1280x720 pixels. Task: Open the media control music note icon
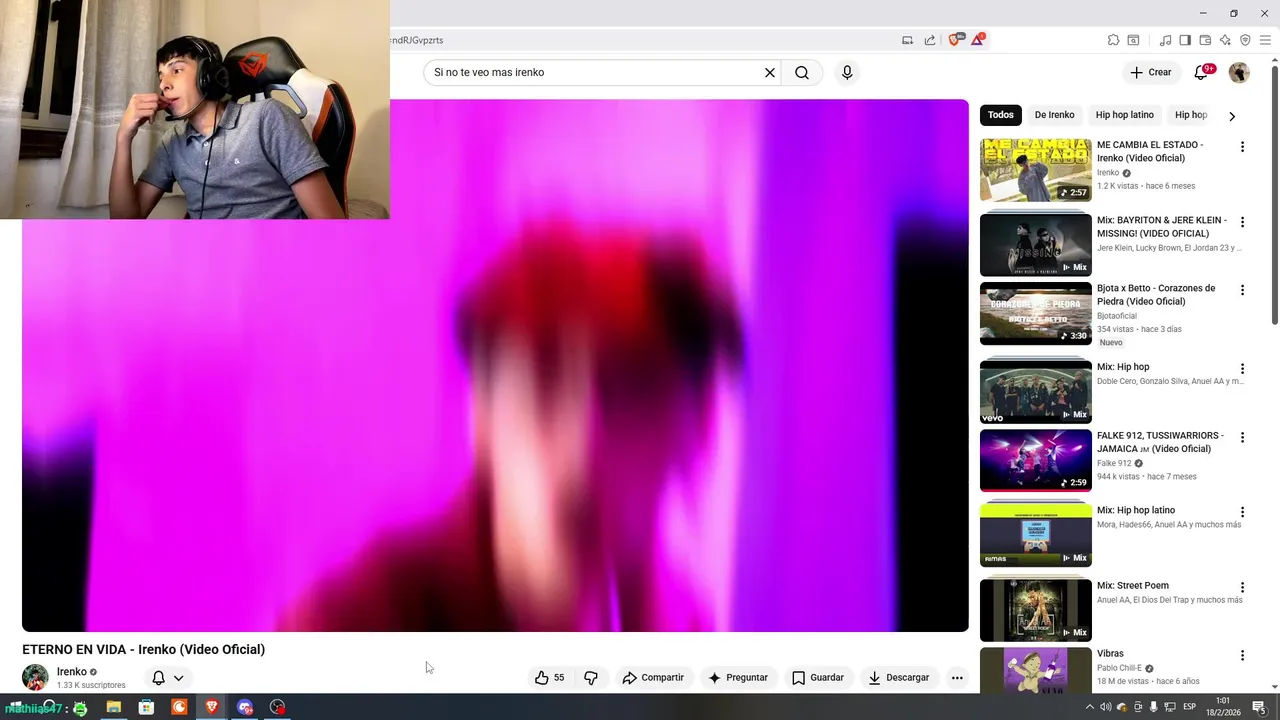pos(1165,40)
